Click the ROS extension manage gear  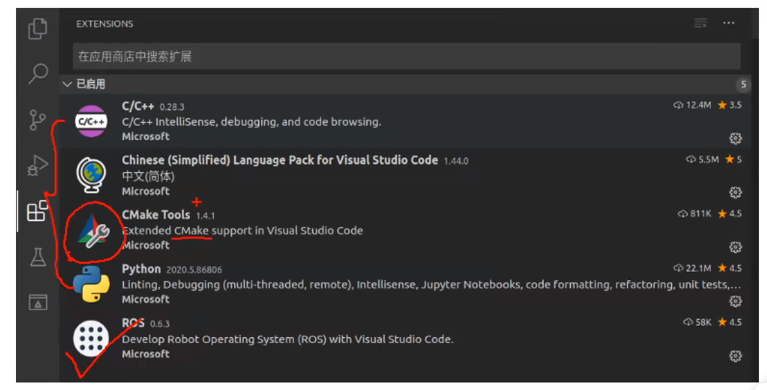[735, 356]
